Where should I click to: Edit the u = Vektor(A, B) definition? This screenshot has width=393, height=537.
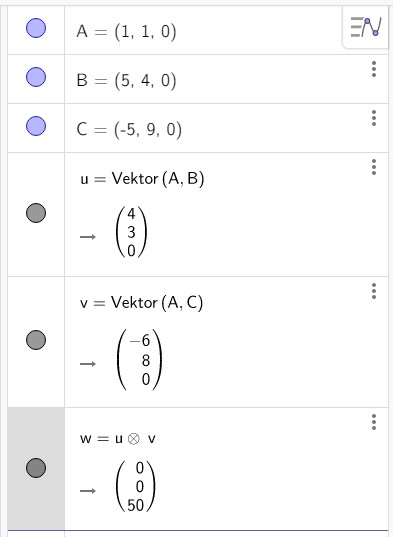tap(142, 179)
